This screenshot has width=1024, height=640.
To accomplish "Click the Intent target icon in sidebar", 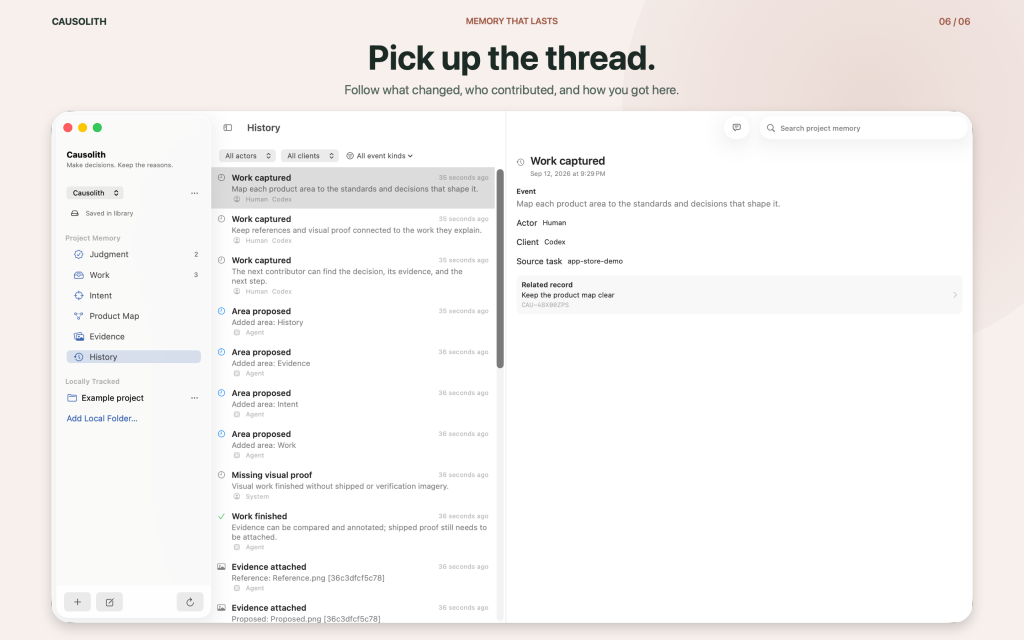I will point(78,296).
